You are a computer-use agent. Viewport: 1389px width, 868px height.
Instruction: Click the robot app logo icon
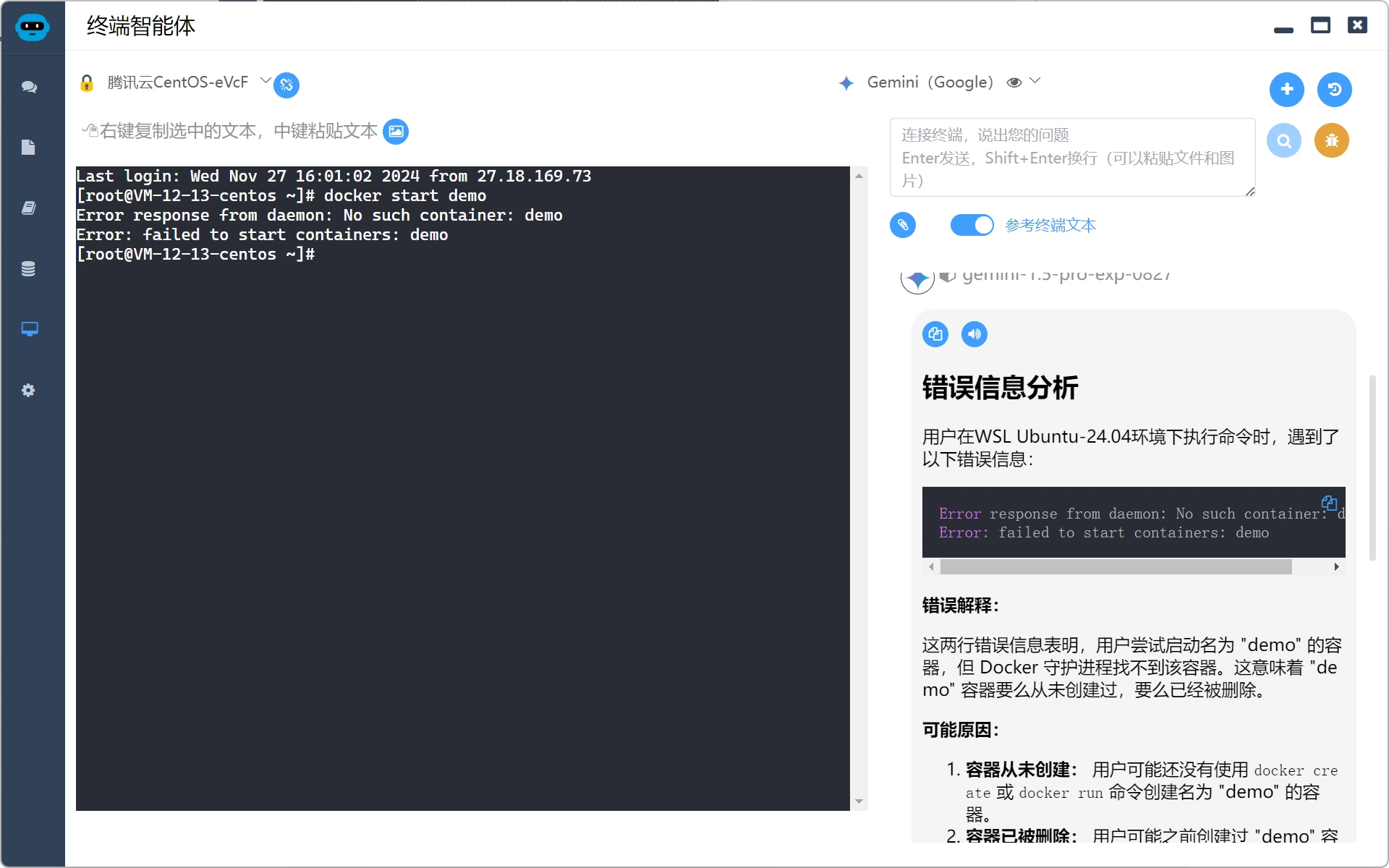pyautogui.click(x=32, y=27)
